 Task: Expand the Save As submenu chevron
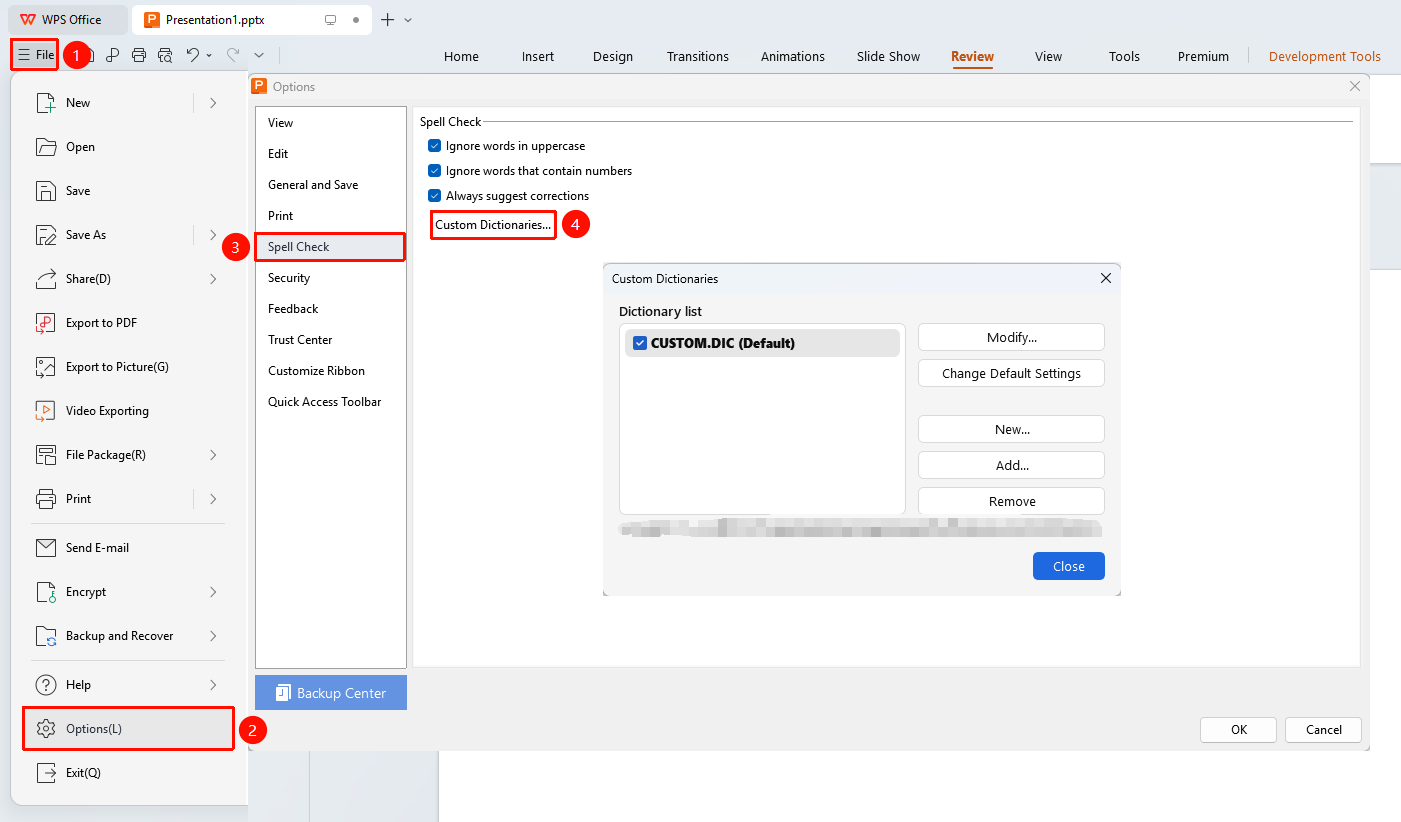point(213,235)
